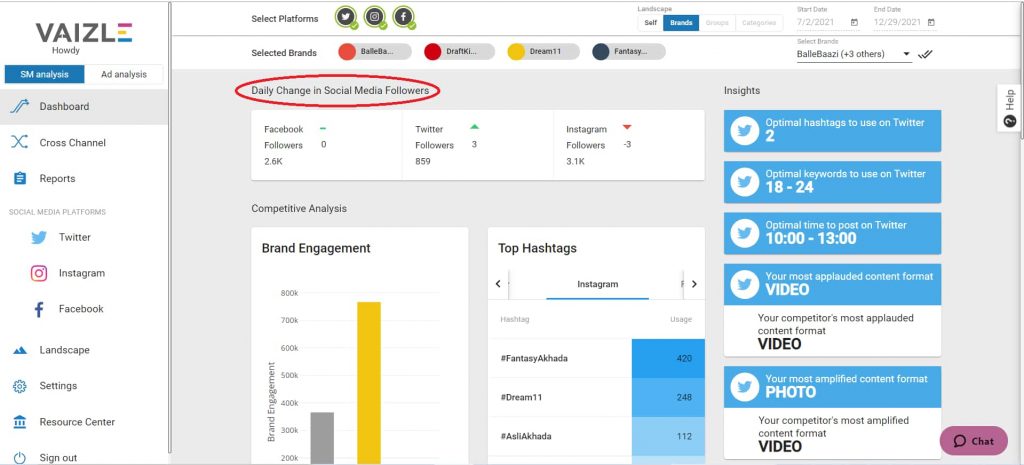Open Reports menu item
Image resolution: width=1024 pixels, height=465 pixels.
[84, 178]
